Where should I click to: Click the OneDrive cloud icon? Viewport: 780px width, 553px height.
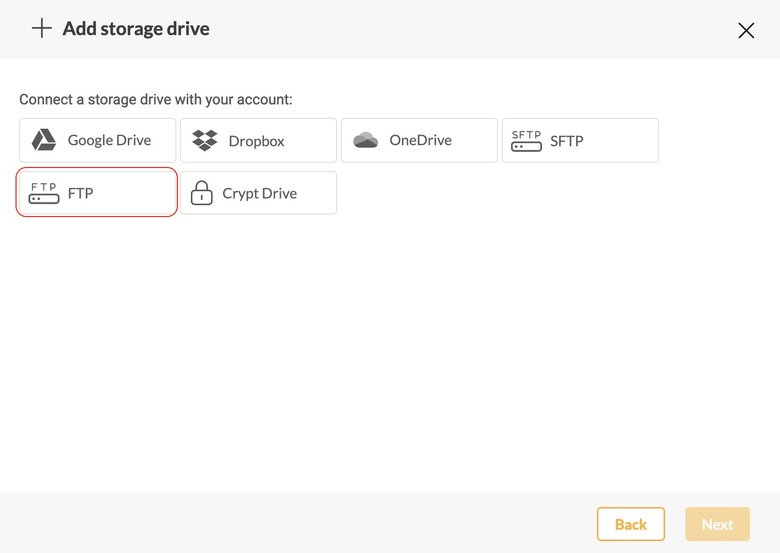(x=366, y=140)
